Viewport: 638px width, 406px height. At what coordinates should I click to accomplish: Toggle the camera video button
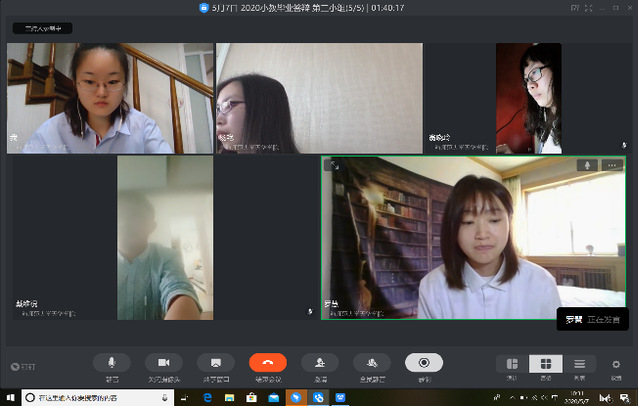(163, 363)
